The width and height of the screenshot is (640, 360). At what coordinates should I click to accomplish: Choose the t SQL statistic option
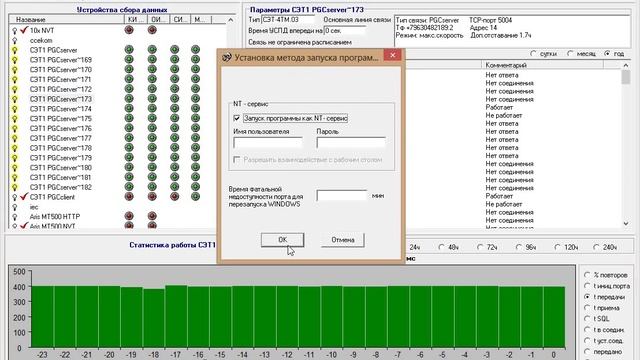coord(587,318)
